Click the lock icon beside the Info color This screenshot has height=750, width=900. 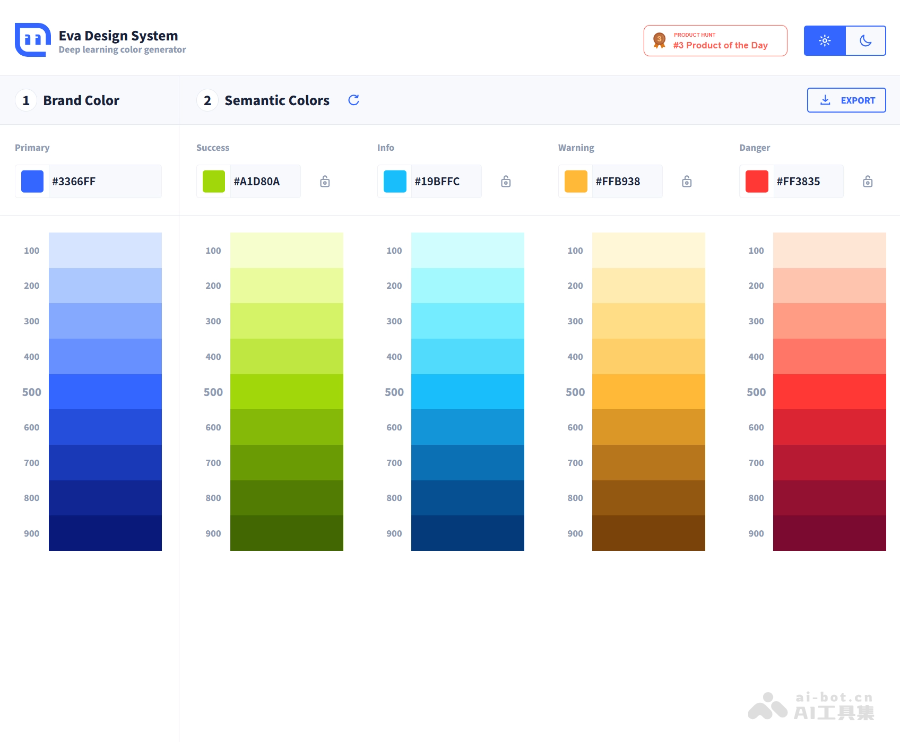point(505,181)
